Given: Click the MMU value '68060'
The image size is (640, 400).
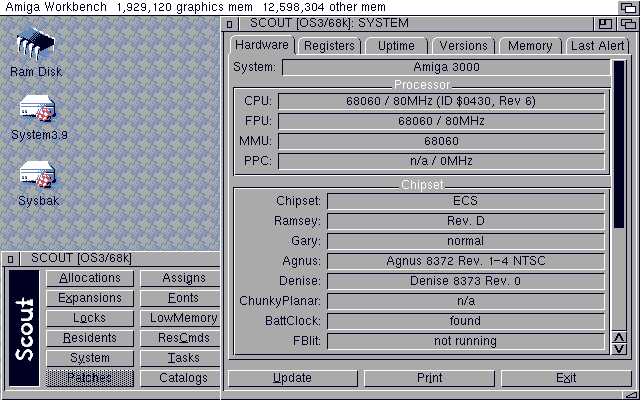Looking at the screenshot, I should click(441, 141).
